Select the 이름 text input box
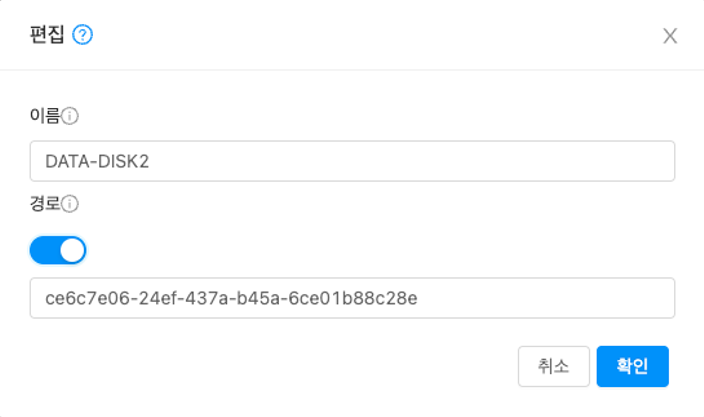Screen dimensions: 704x417 tap(352, 161)
